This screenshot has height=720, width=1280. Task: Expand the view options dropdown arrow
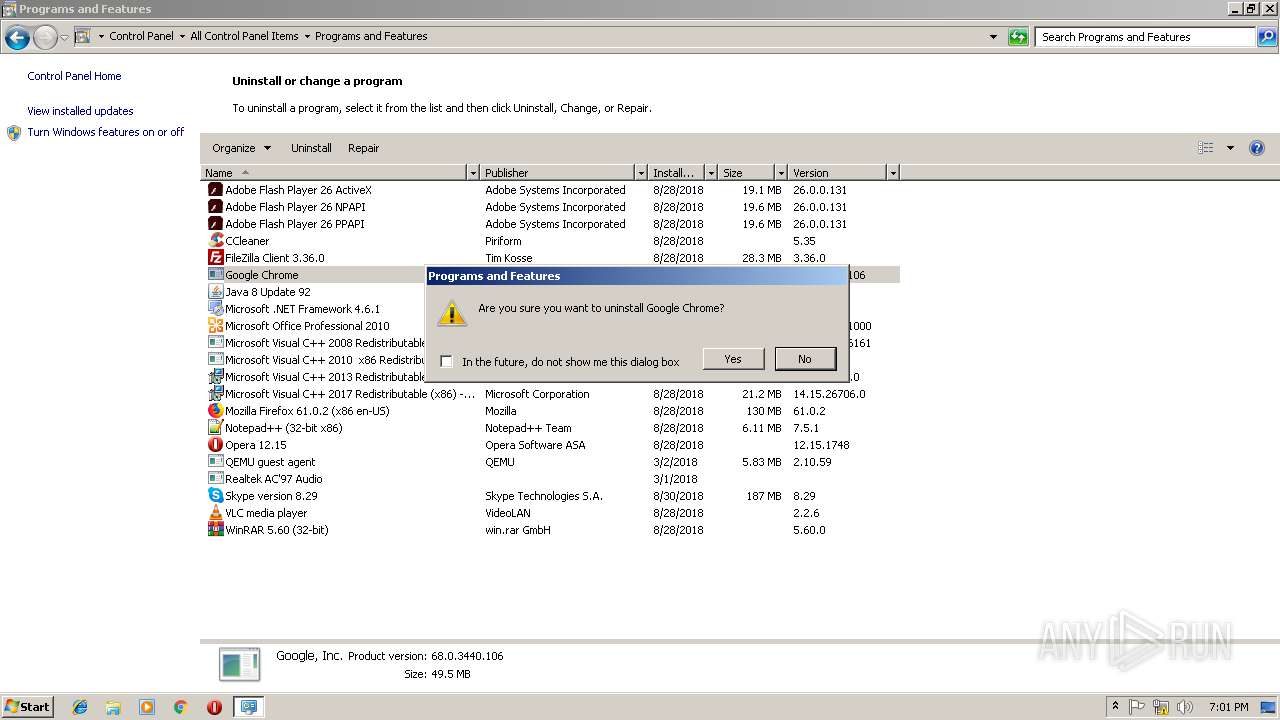pyautogui.click(x=1230, y=148)
